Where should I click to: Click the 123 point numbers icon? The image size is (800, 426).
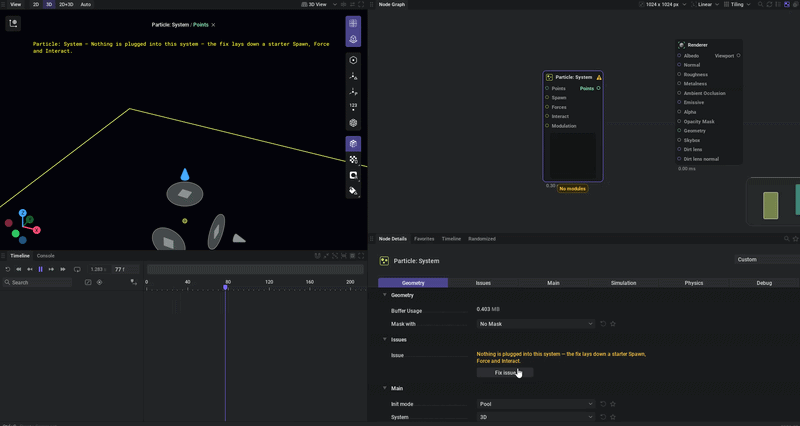pos(353,107)
